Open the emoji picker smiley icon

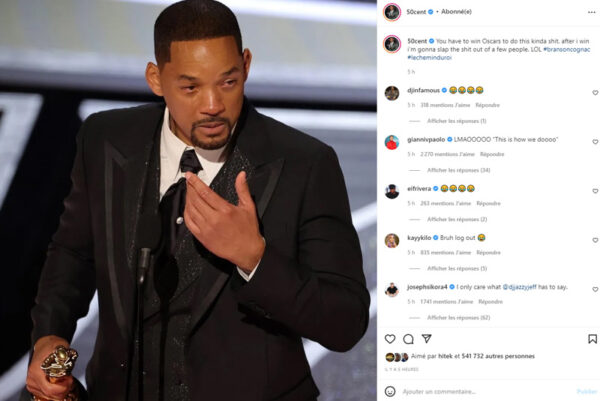pos(390,391)
